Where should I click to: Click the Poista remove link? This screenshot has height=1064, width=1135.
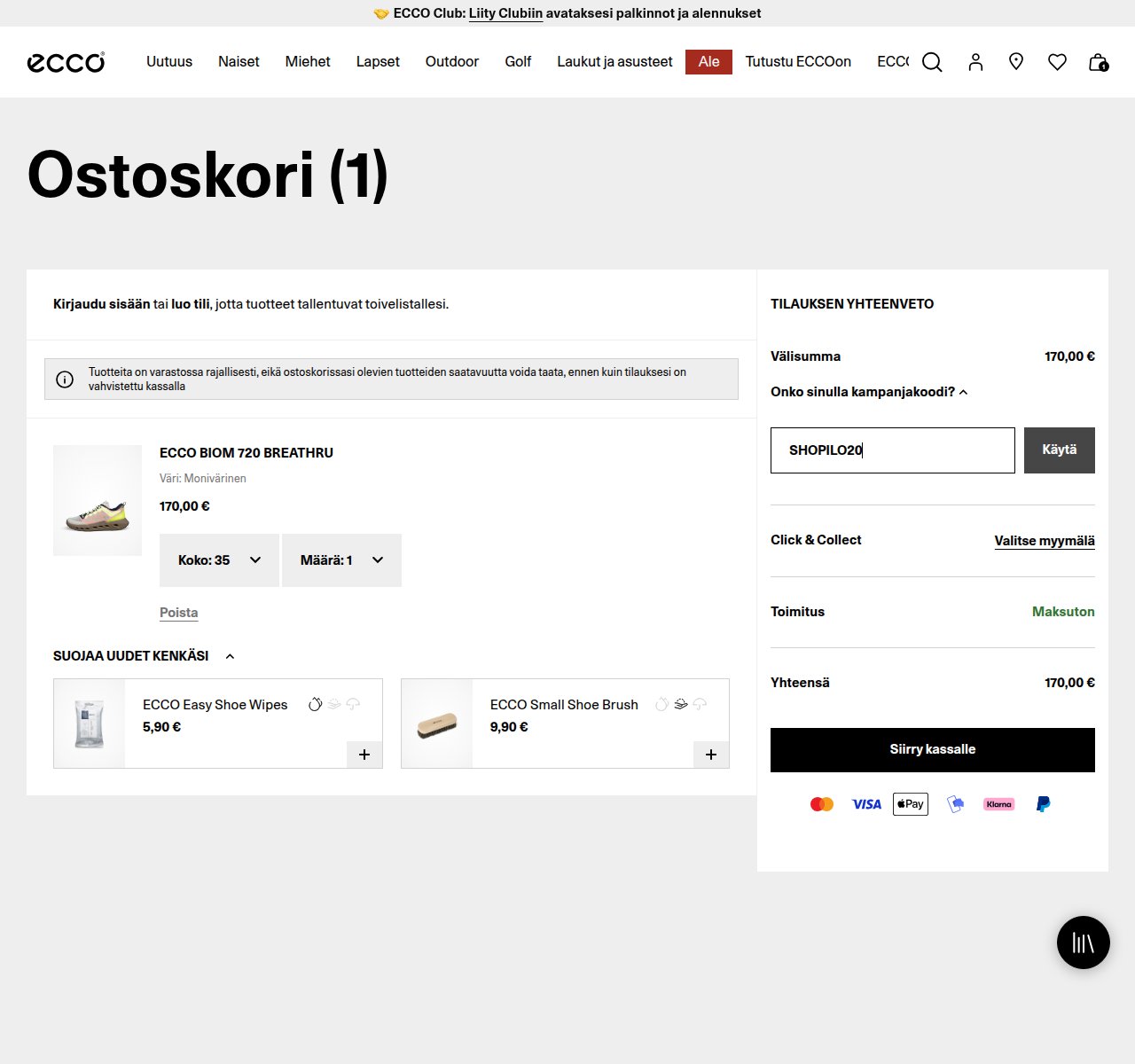pyautogui.click(x=178, y=613)
